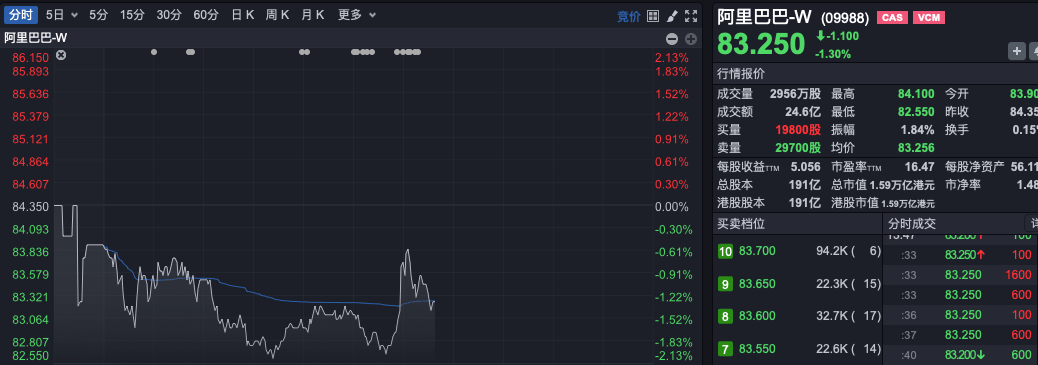Select ask level 10 at 83.700
The height and width of the screenshot is (365, 1038).
click(796, 251)
